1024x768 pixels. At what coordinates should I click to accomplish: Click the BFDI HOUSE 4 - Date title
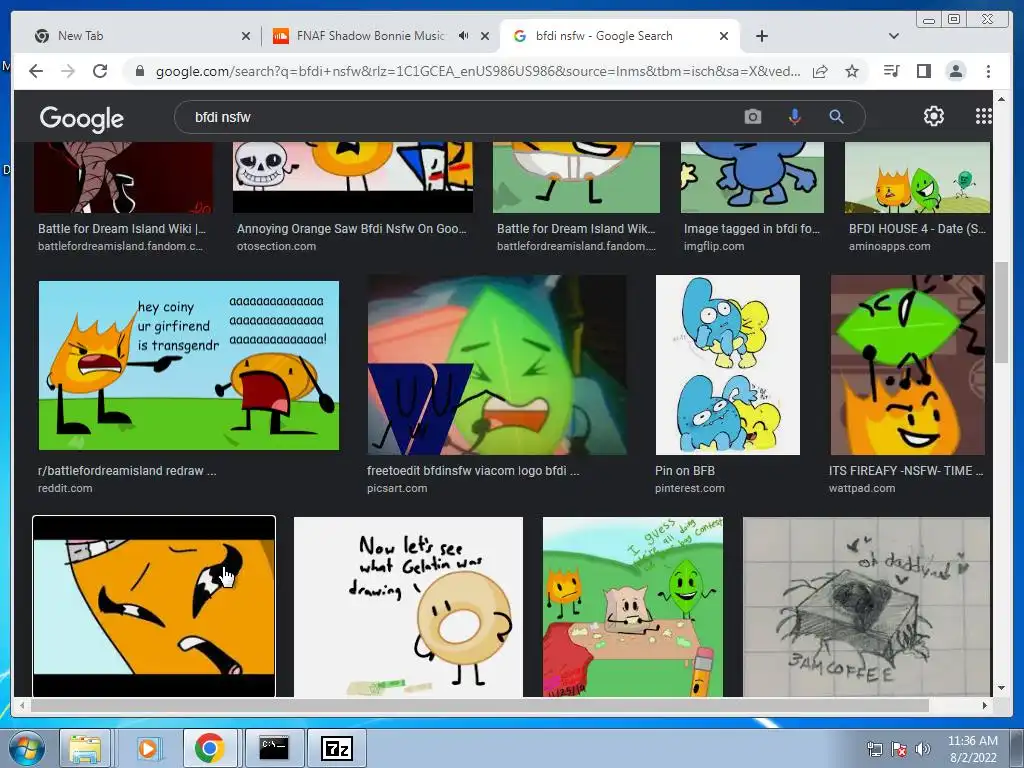click(918, 229)
